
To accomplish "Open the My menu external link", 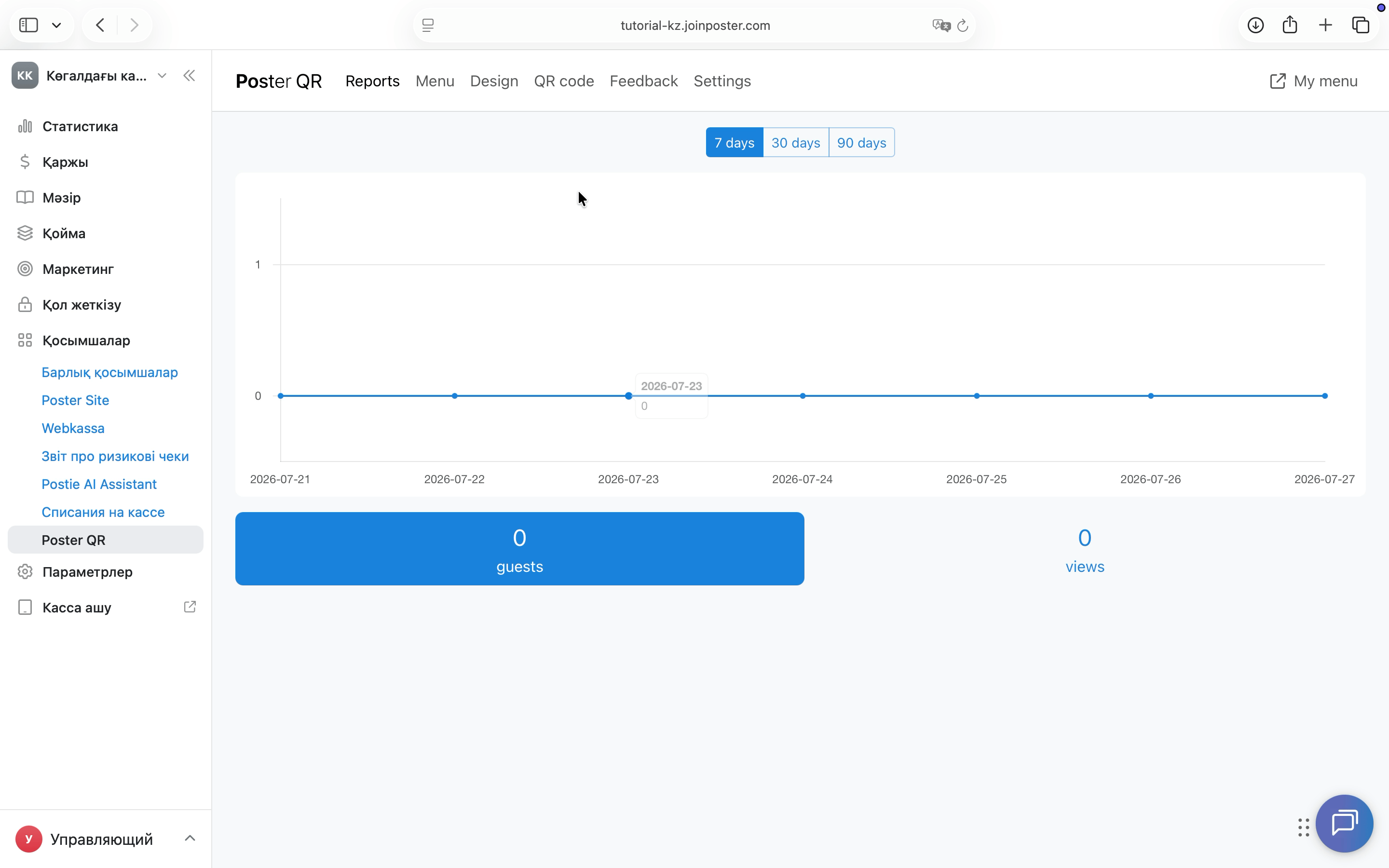I will pos(1313,81).
